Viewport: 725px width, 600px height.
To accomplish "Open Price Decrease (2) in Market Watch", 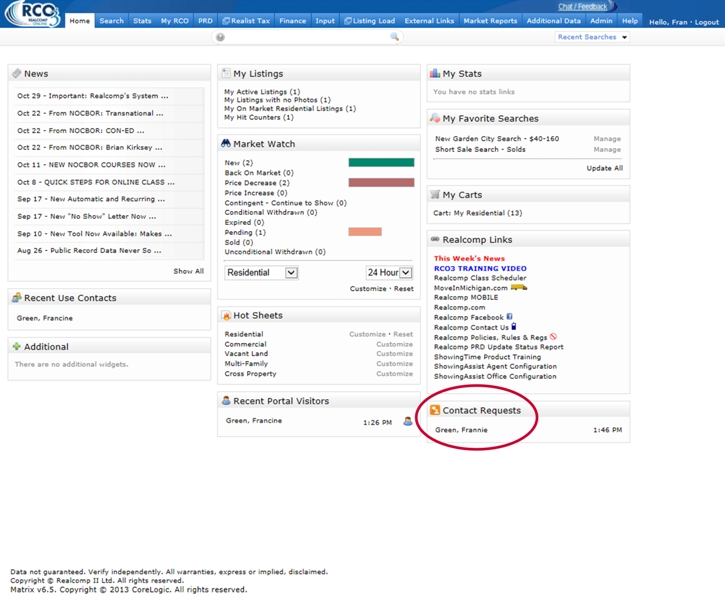I will [257, 183].
